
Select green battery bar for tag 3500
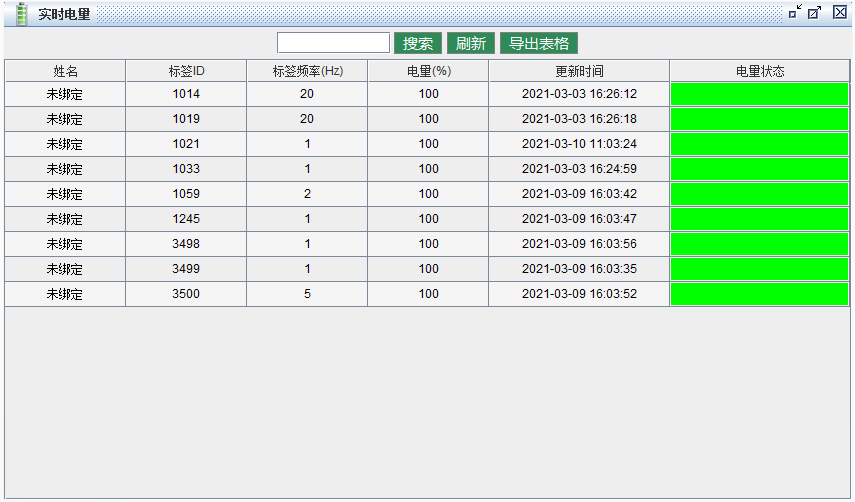pyautogui.click(x=759, y=294)
